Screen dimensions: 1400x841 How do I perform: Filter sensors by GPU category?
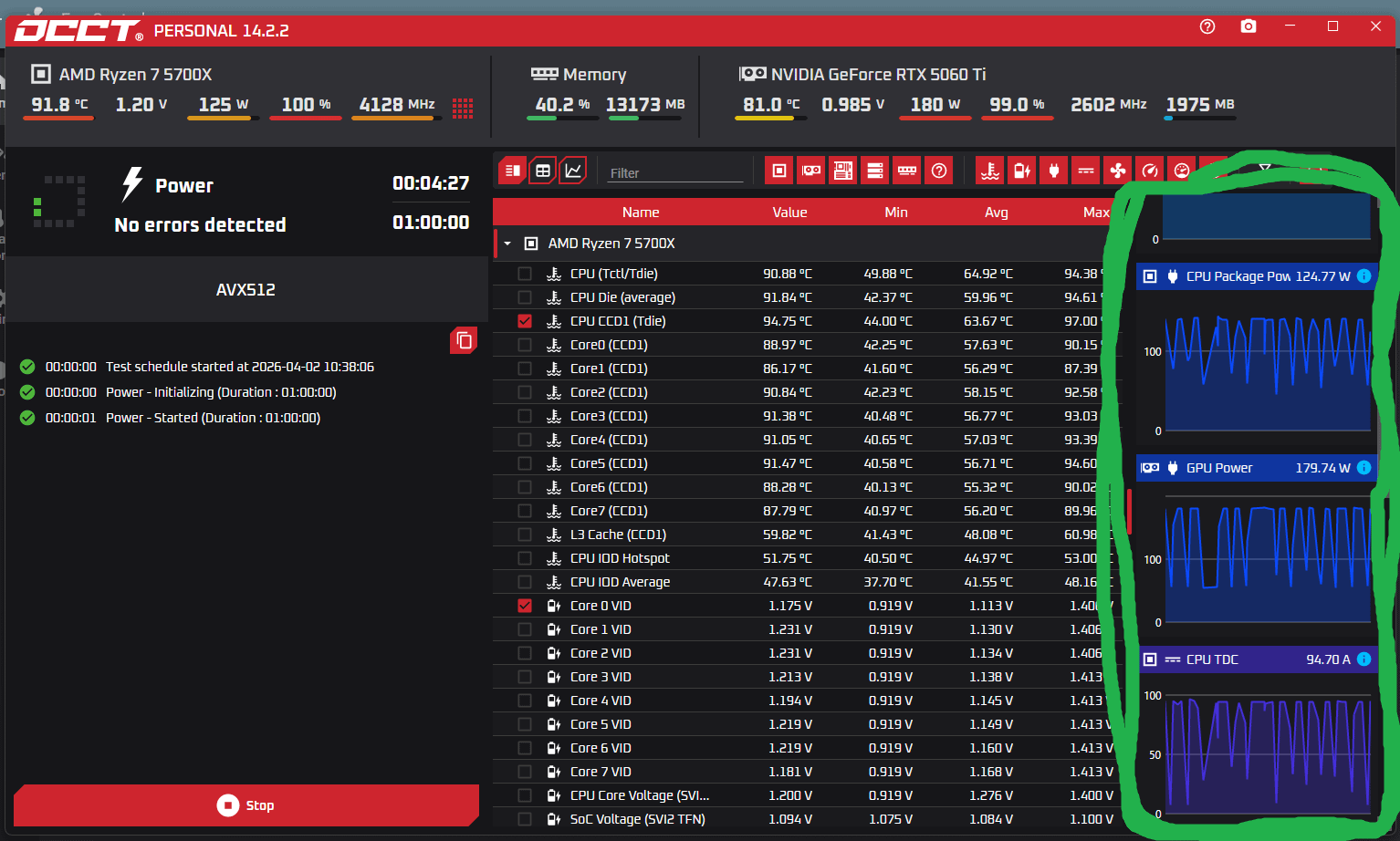coord(810,171)
